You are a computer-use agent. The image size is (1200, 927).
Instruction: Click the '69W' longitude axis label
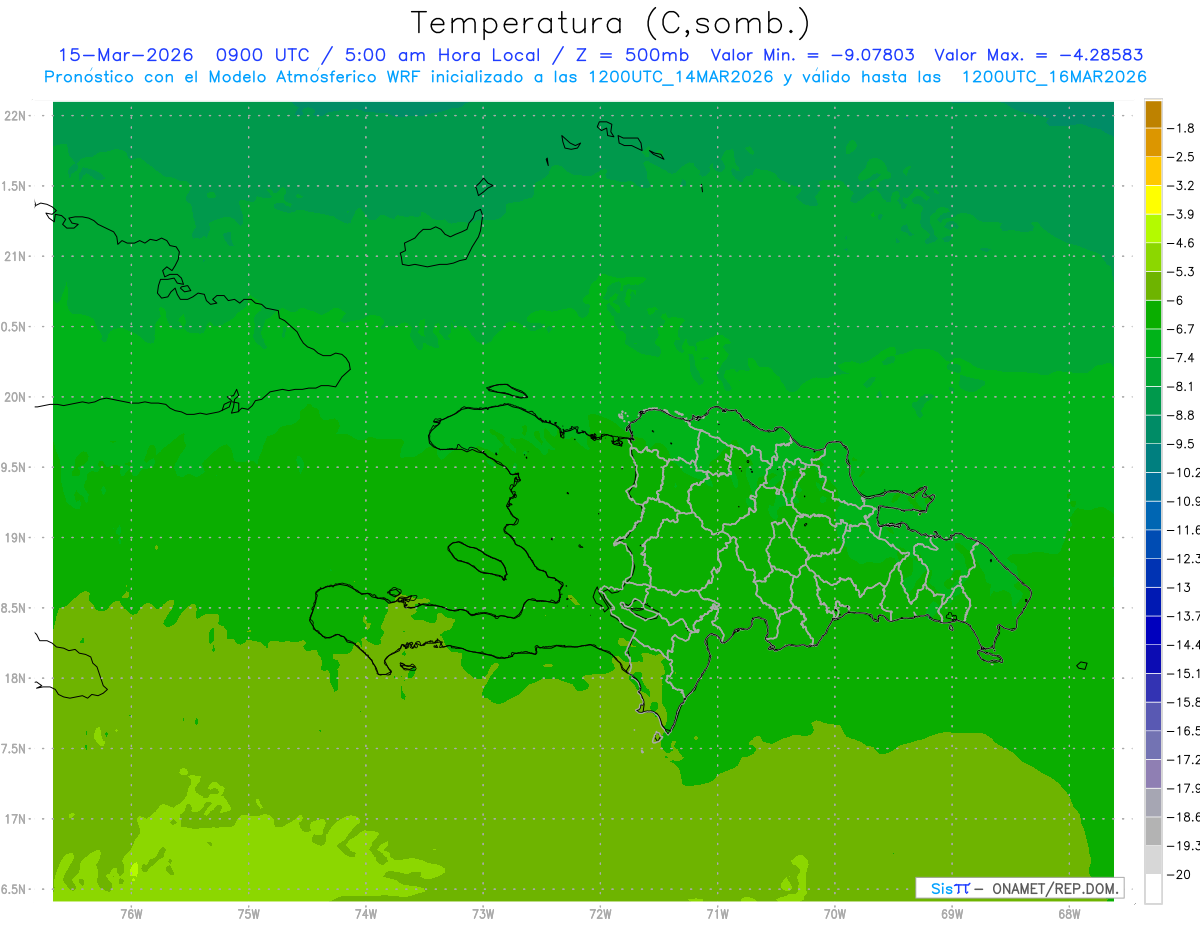point(951,913)
